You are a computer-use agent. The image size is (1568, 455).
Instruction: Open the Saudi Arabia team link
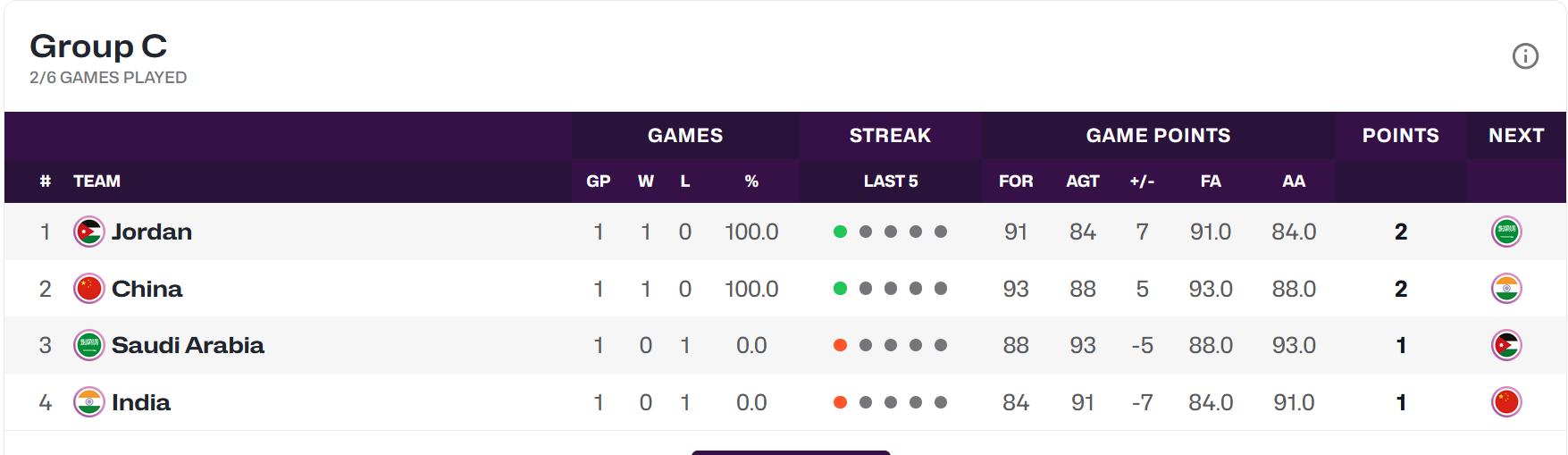coord(188,345)
